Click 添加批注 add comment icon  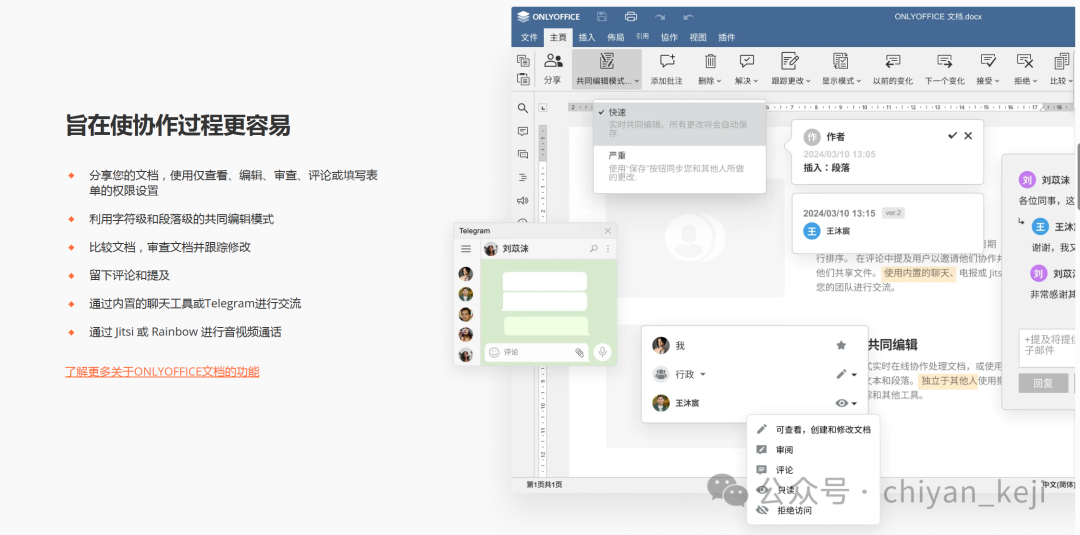[667, 61]
